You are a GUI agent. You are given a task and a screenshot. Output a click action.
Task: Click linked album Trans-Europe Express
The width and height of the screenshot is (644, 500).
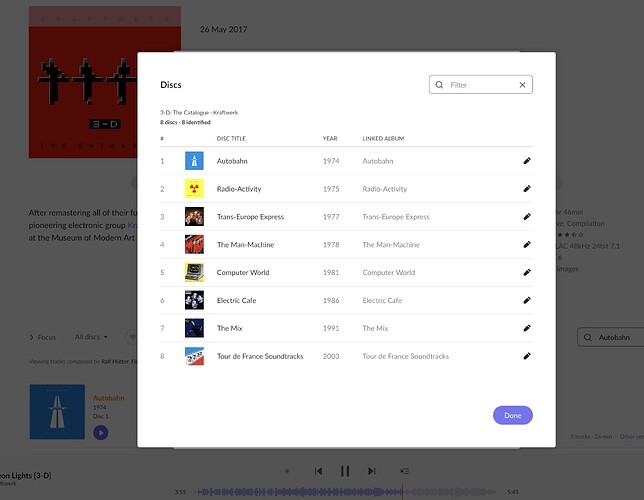[396, 217]
